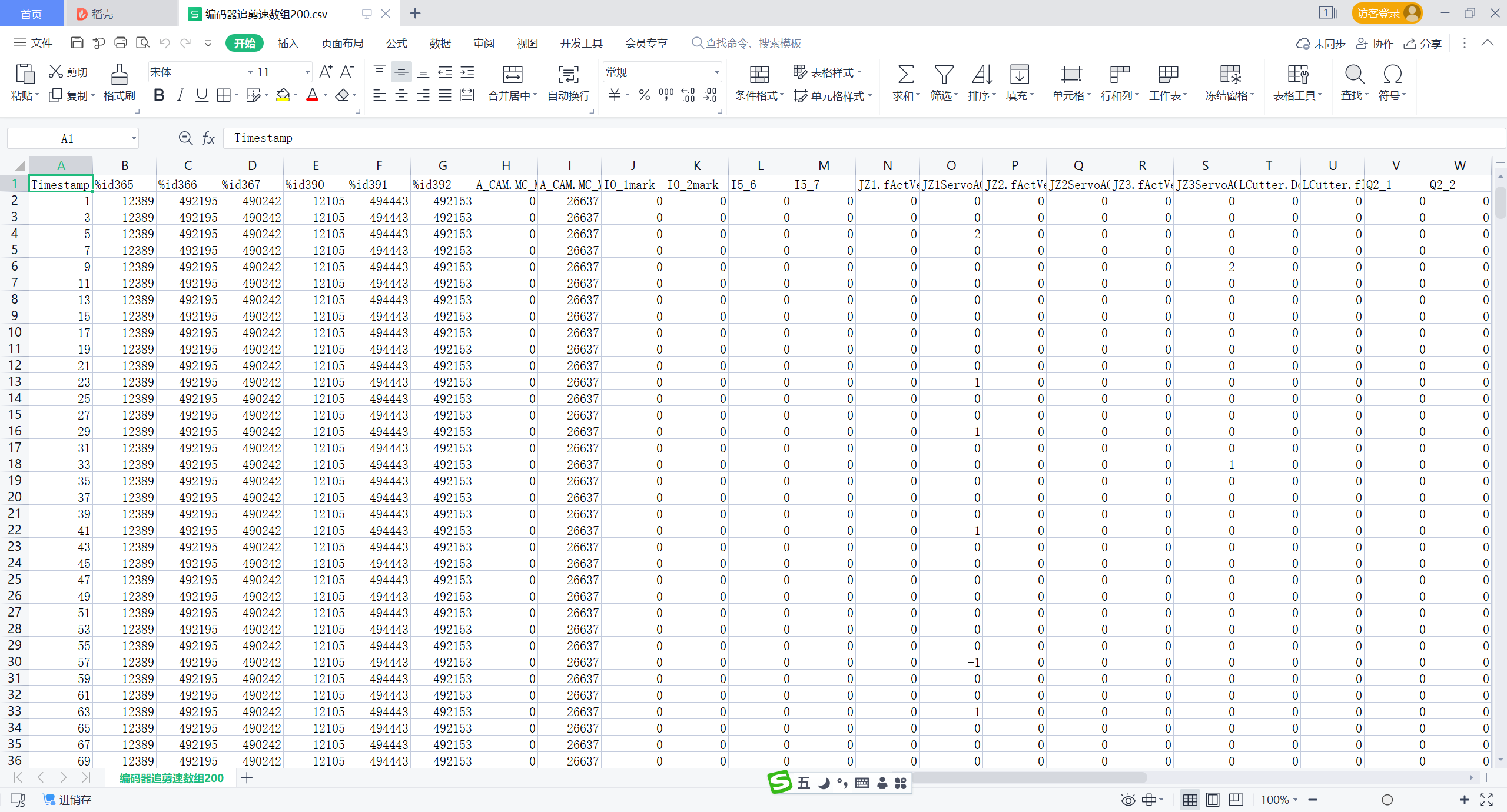
Task: Switch to normal grid view mode
Action: 1190,800
